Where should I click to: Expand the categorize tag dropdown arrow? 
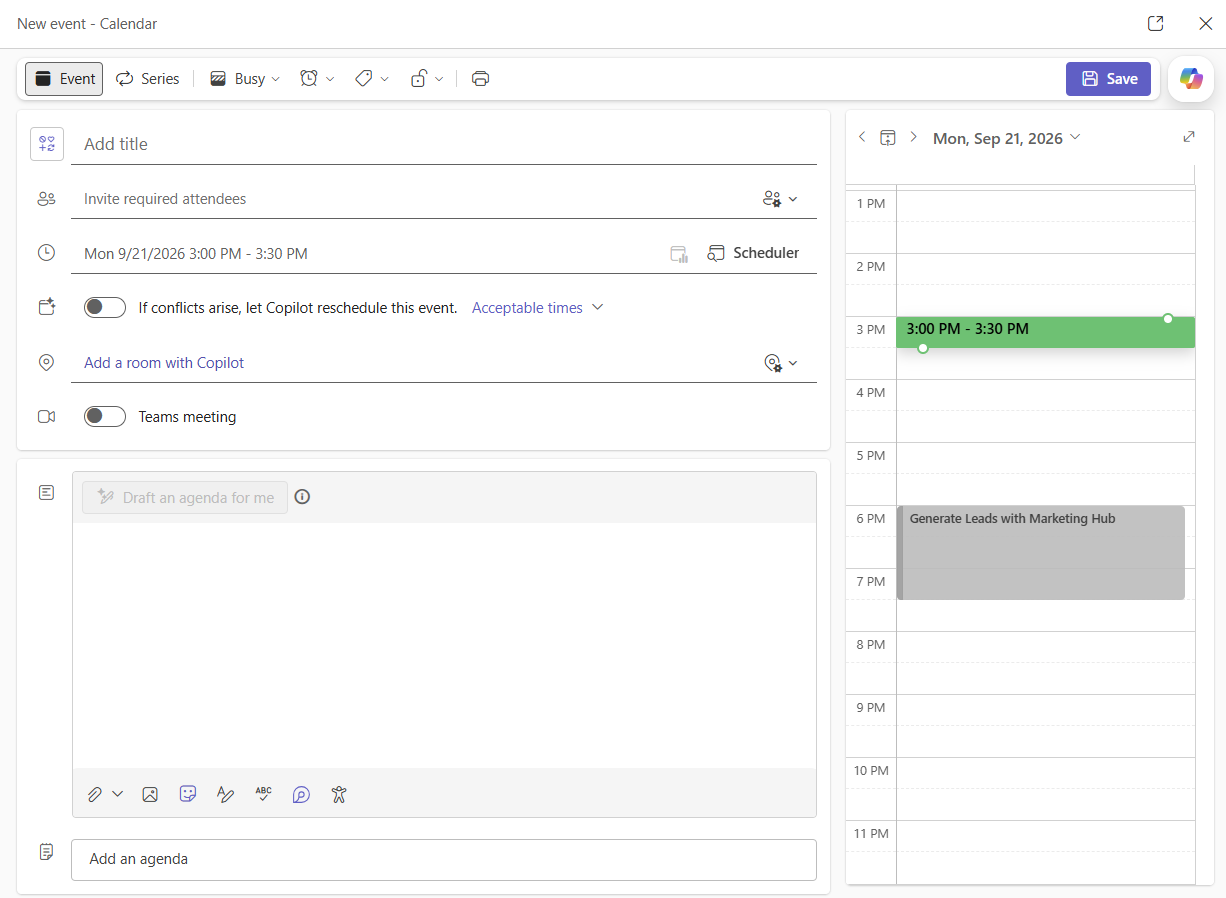tap(385, 79)
